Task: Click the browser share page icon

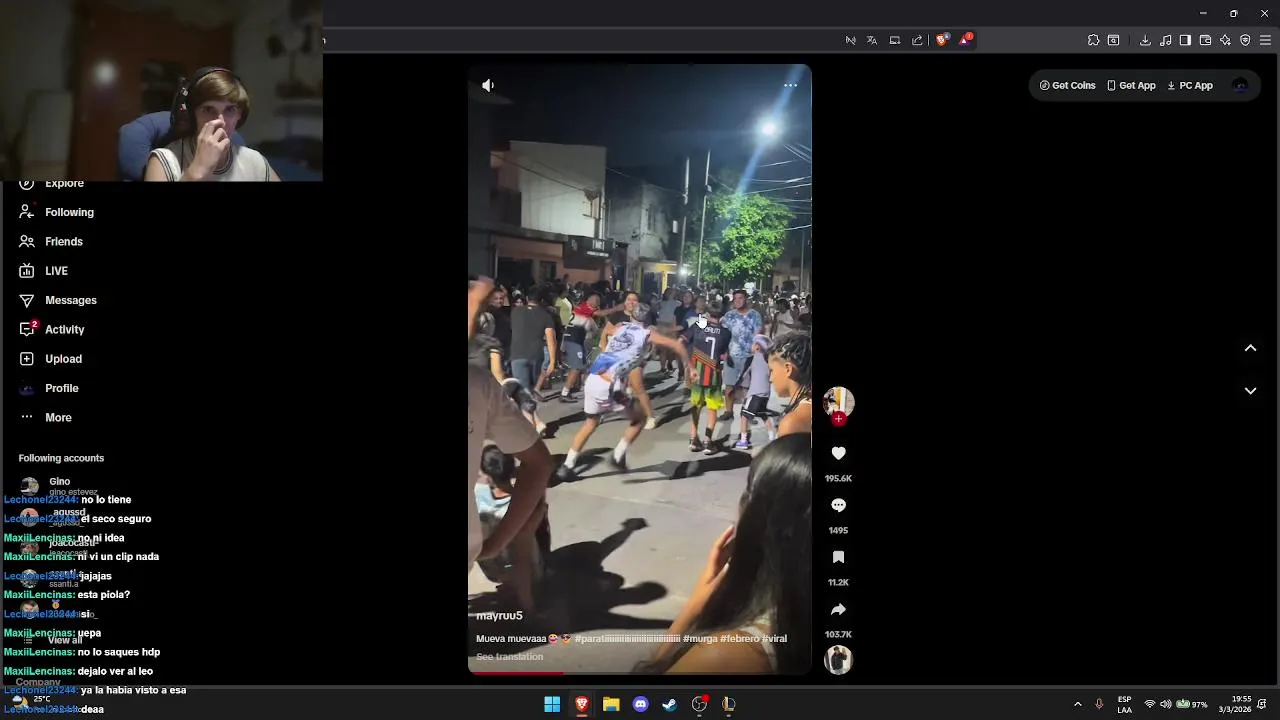Action: pos(917,40)
